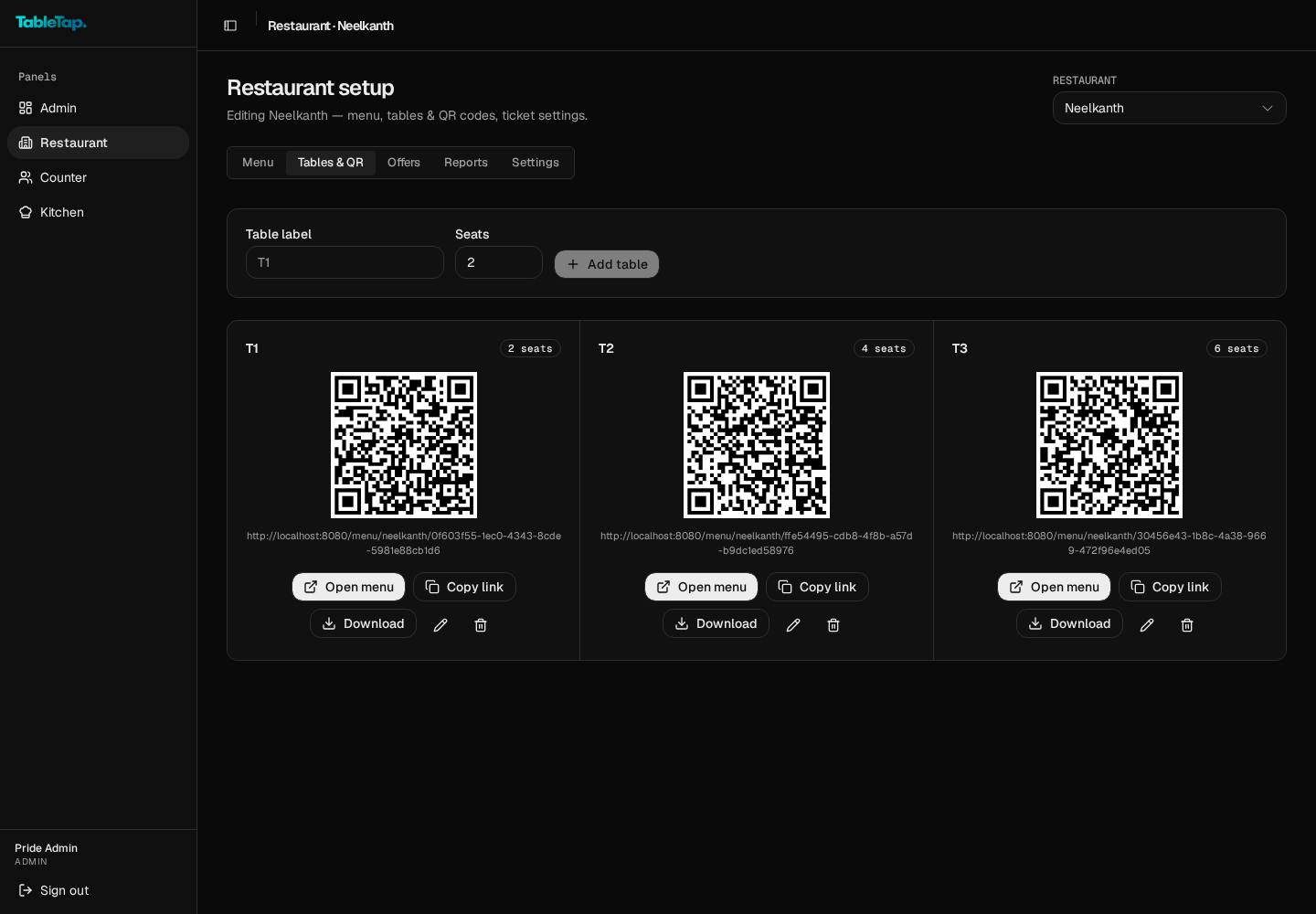This screenshot has height=914, width=1316.
Task: Click the Add table button
Action: (x=607, y=264)
